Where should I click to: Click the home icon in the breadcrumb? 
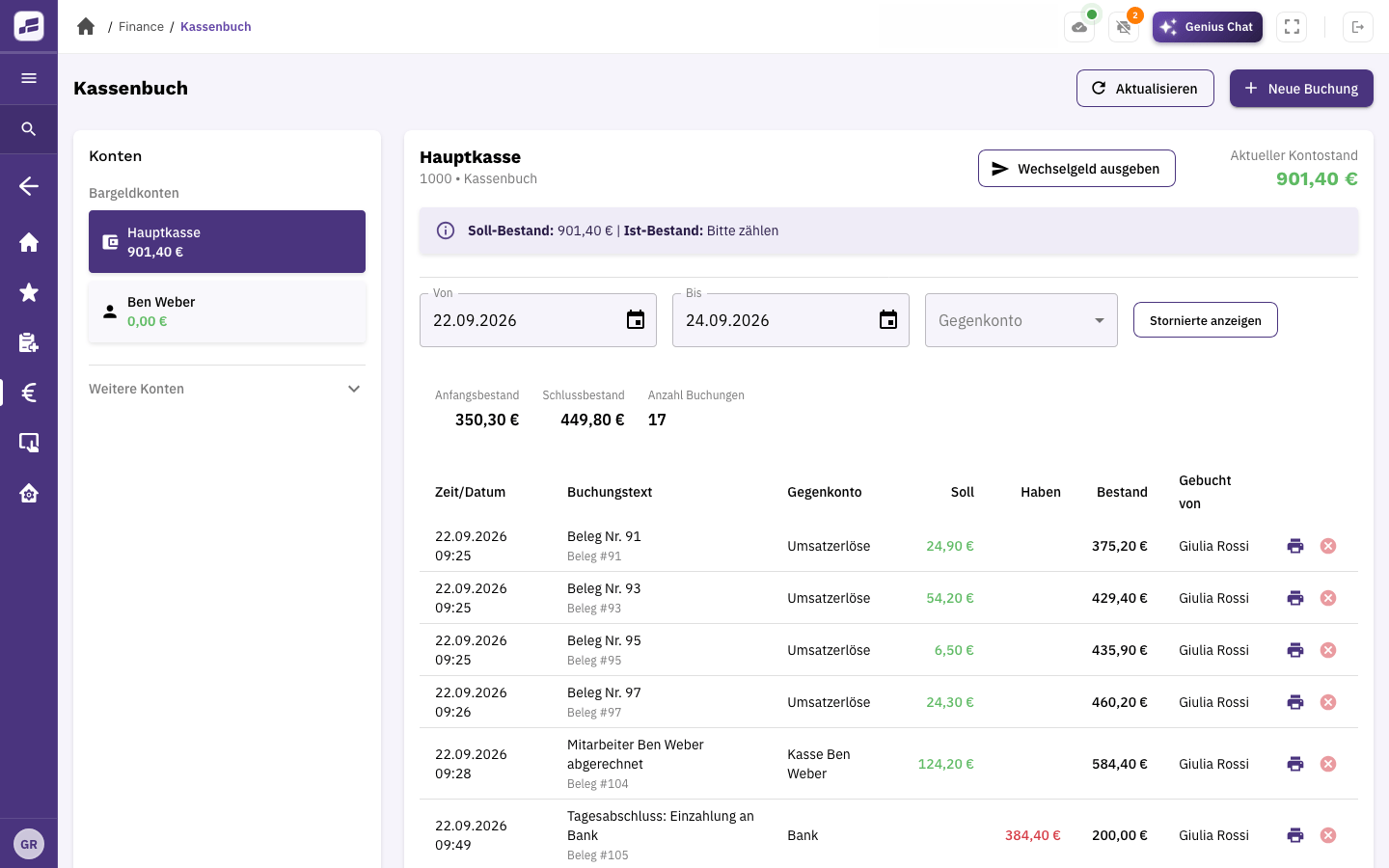click(86, 26)
